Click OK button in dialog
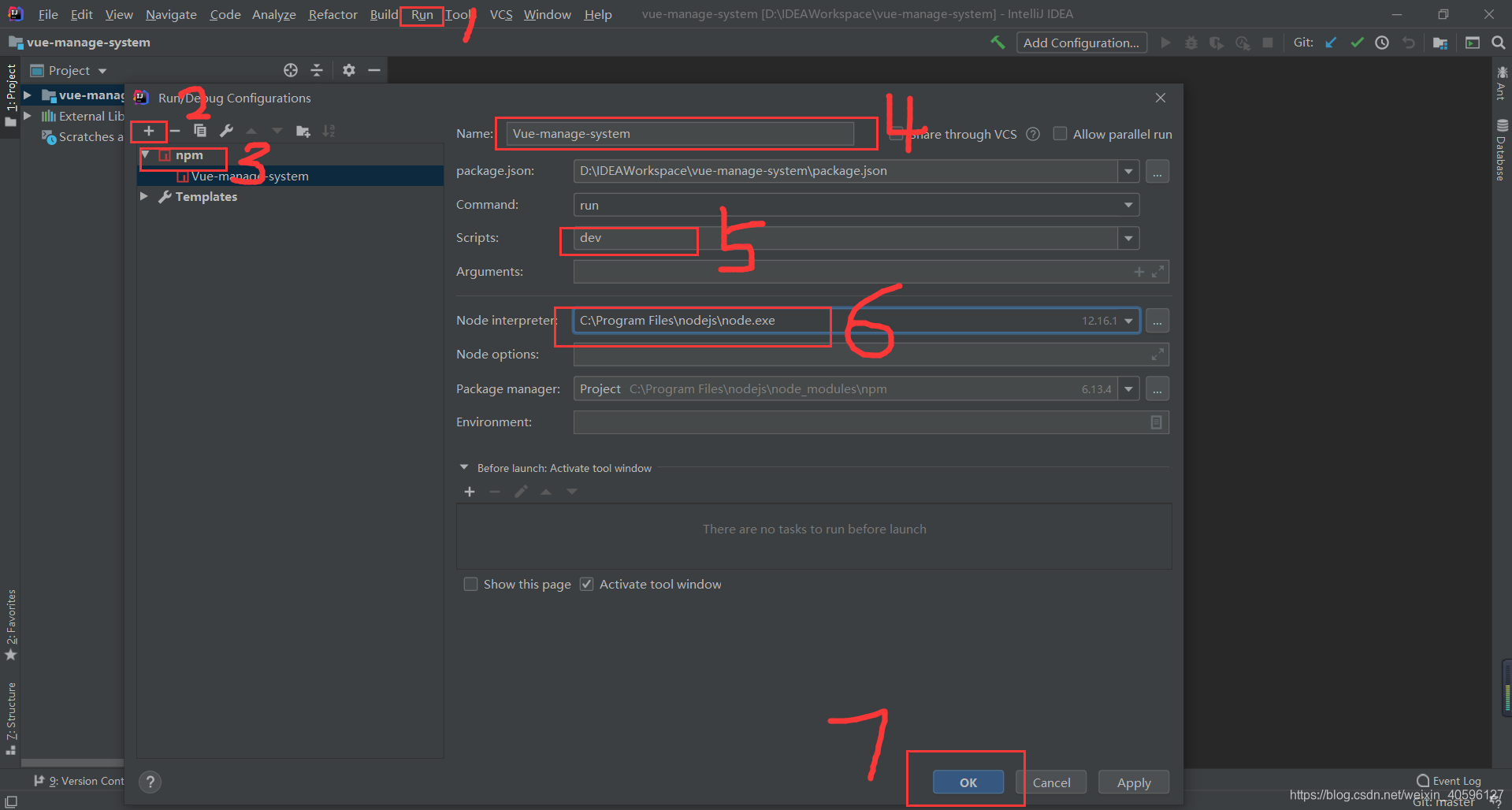The width and height of the screenshot is (1512, 810). click(x=968, y=782)
